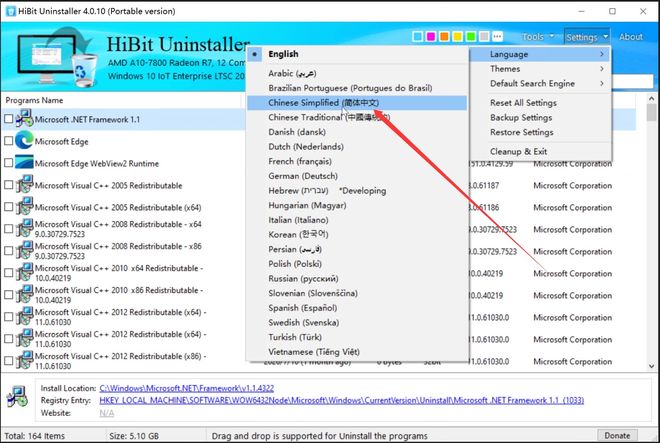Tick checkbox for Visual C++ 2010 x86
This screenshot has width=660, height=443.
pyautogui.click(x=8, y=294)
